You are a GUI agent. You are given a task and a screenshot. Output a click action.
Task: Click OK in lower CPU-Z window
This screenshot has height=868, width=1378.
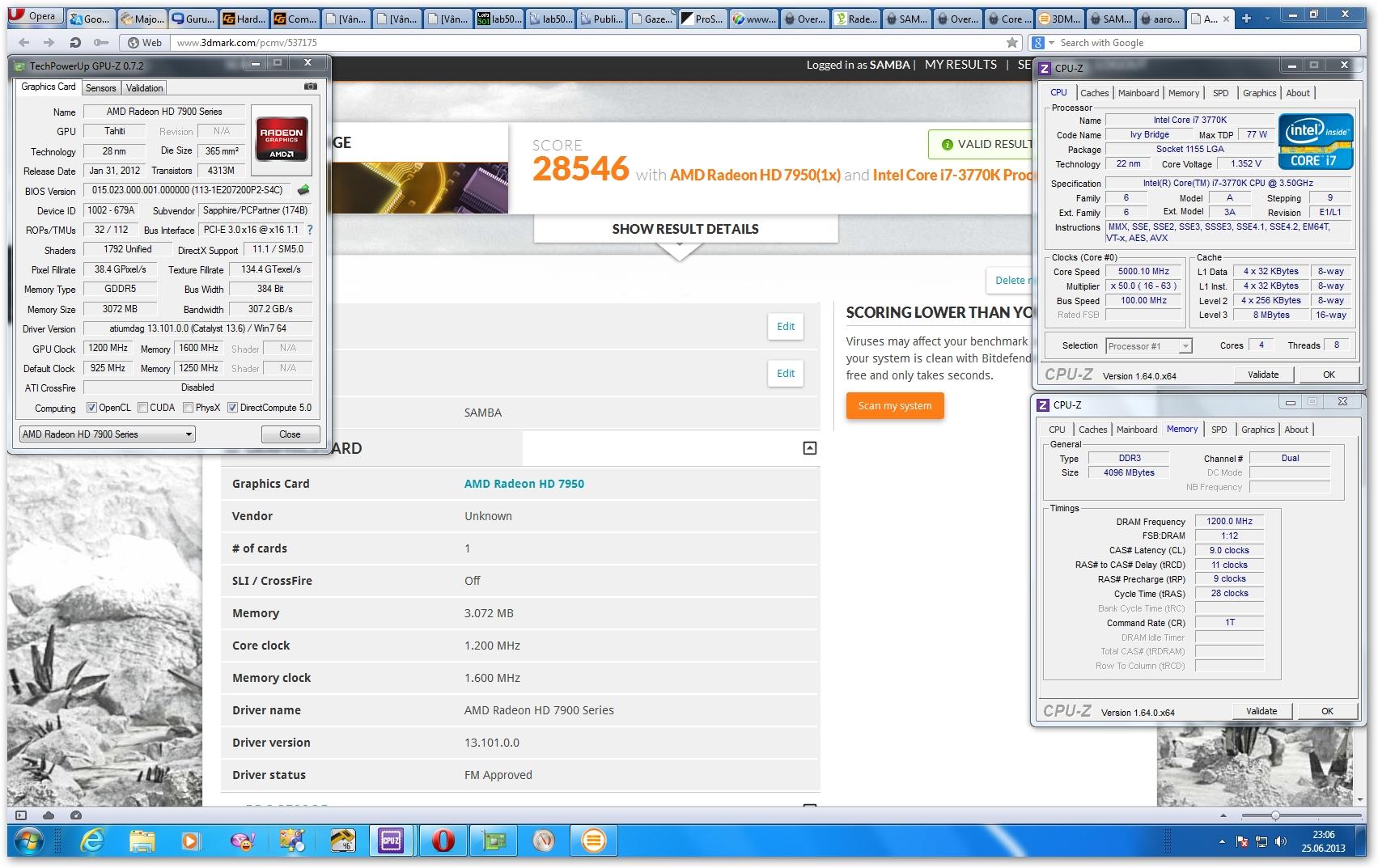click(1327, 711)
